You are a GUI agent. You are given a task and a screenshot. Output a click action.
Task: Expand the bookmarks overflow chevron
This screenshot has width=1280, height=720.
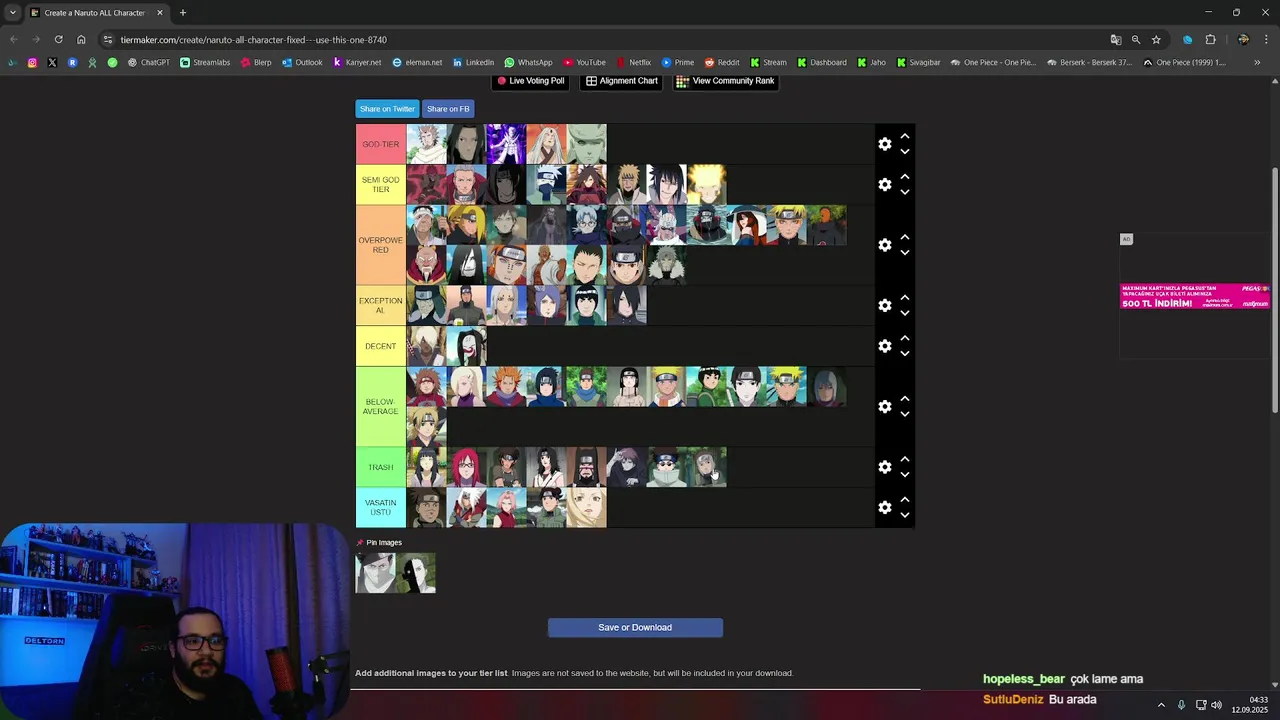pos(1257,62)
